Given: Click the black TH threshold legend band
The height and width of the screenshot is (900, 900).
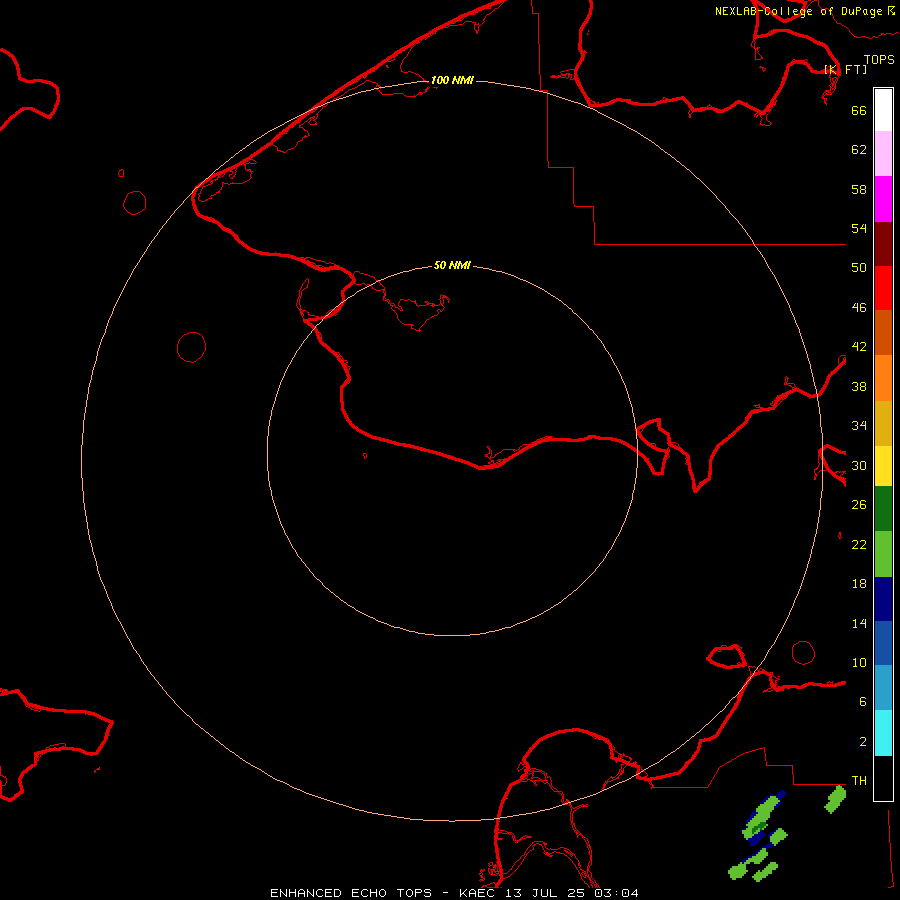Looking at the screenshot, I should pos(883,778).
